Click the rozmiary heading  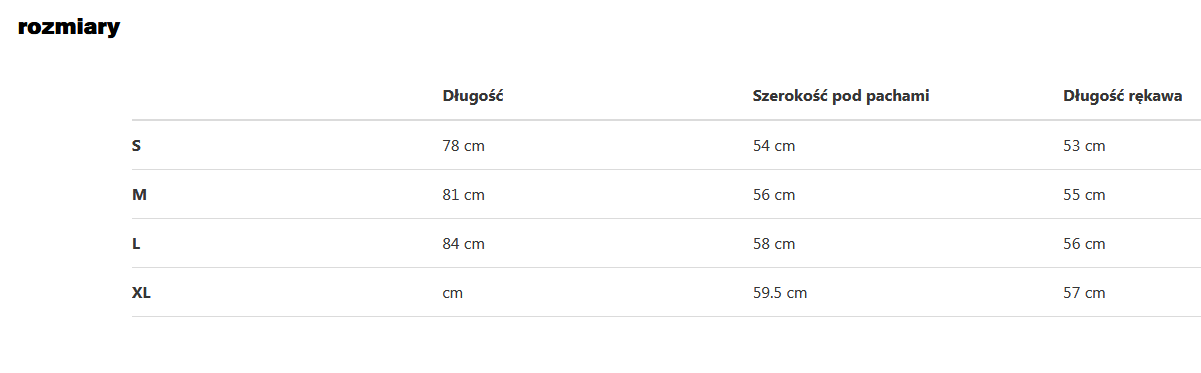tap(69, 27)
